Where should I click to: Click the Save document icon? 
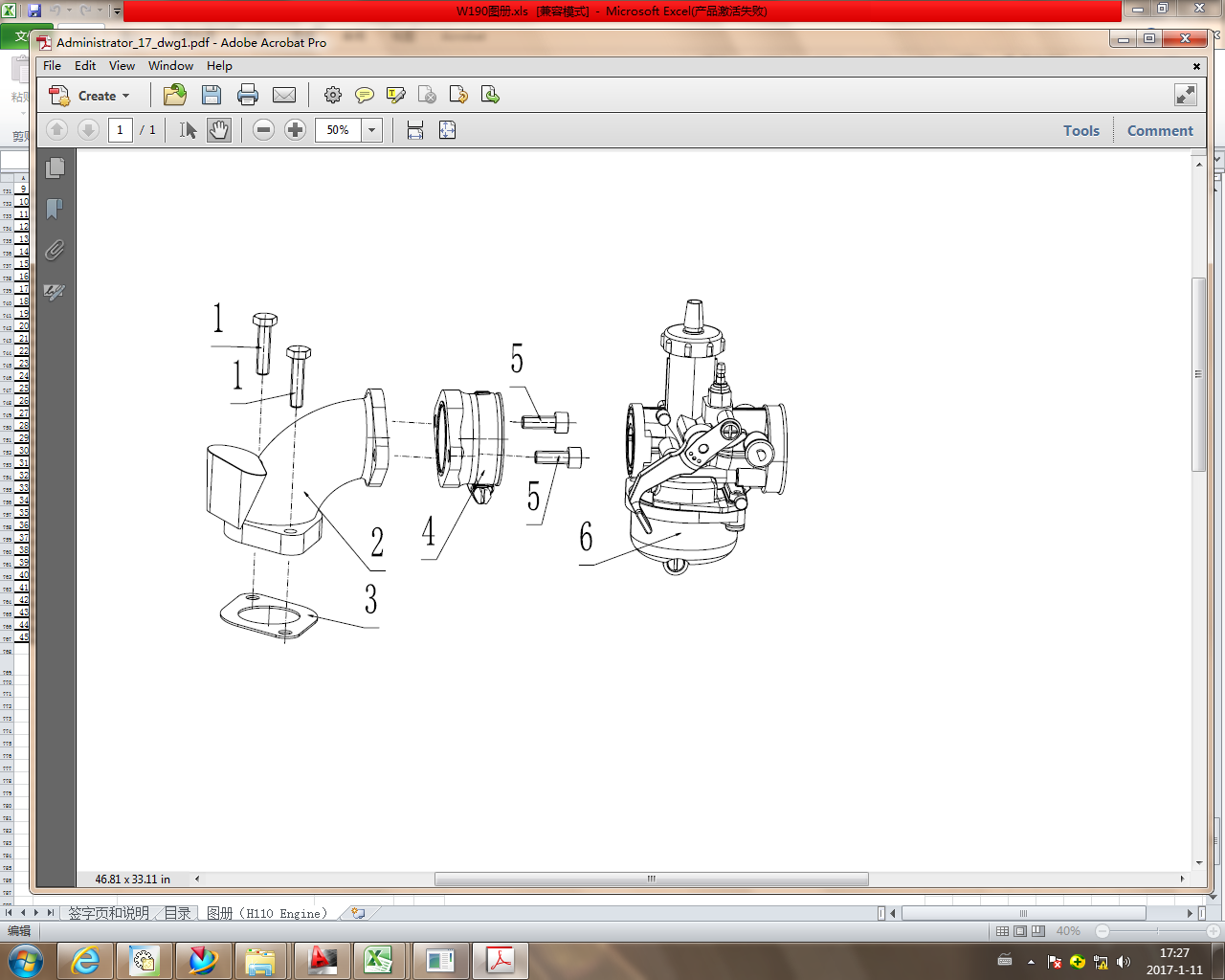tap(212, 95)
